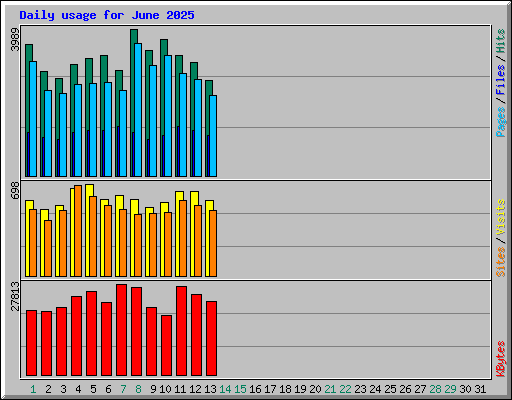Click the day 9 axis label

pyautogui.click(x=153, y=389)
